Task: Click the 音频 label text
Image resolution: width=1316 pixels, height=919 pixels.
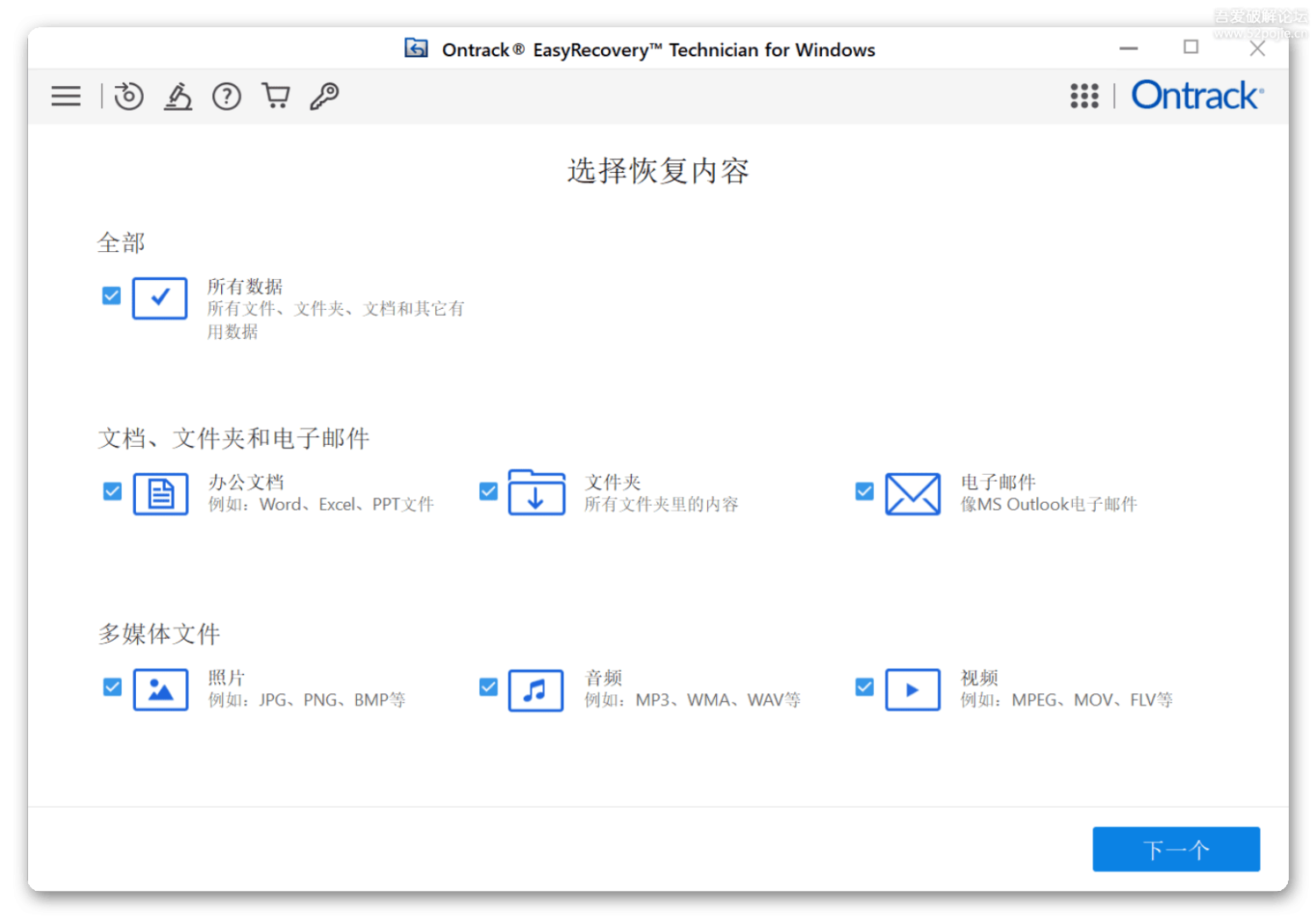Action: (603, 678)
